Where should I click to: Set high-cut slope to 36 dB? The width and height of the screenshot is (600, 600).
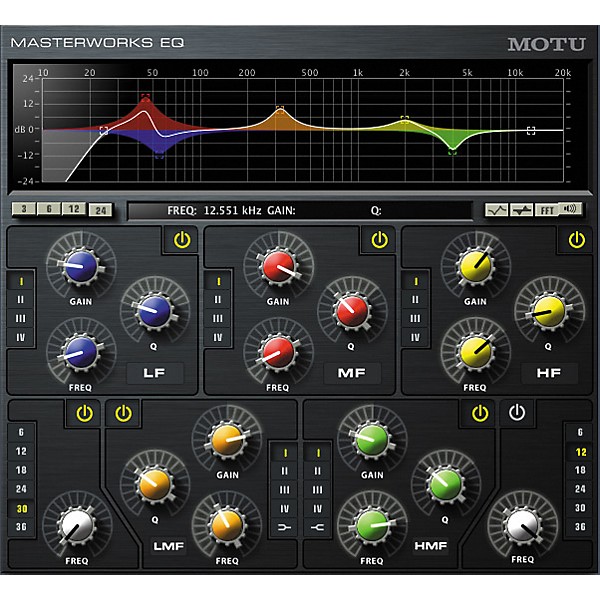coord(580,527)
